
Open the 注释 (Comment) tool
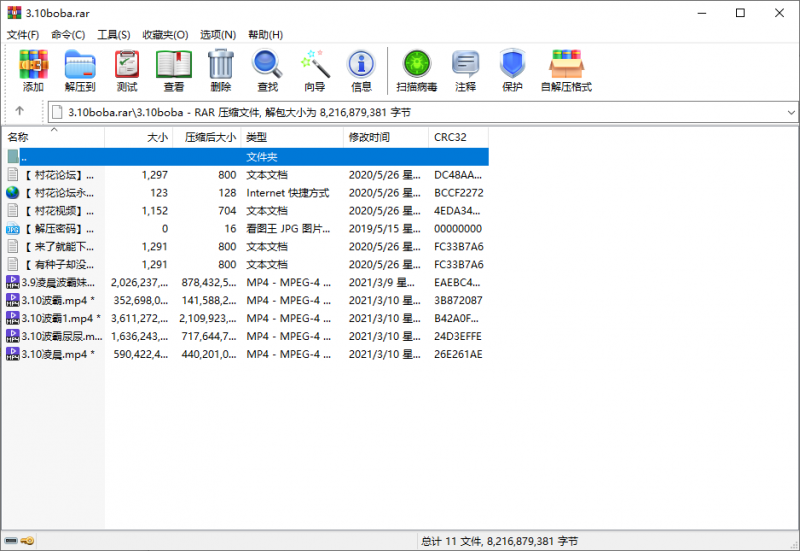pos(465,70)
